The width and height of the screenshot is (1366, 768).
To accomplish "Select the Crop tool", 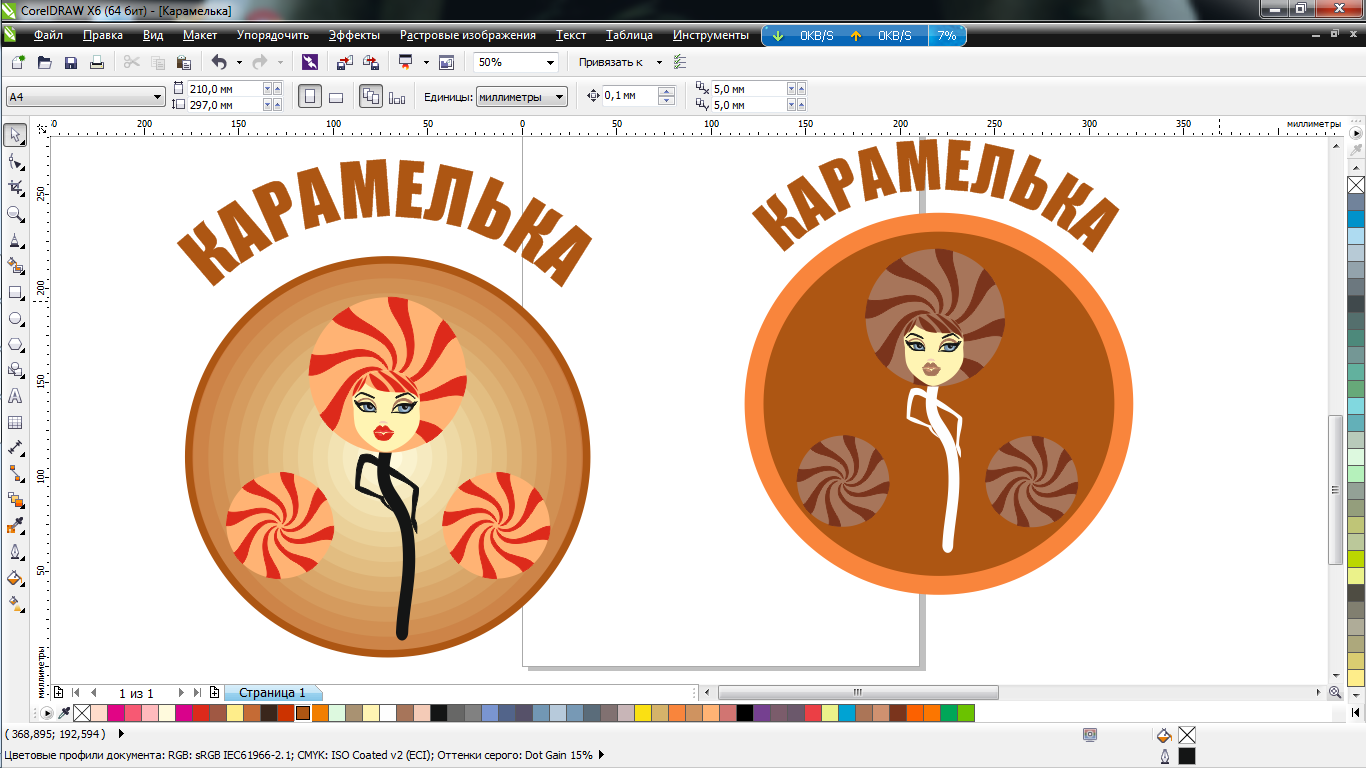I will coord(15,187).
